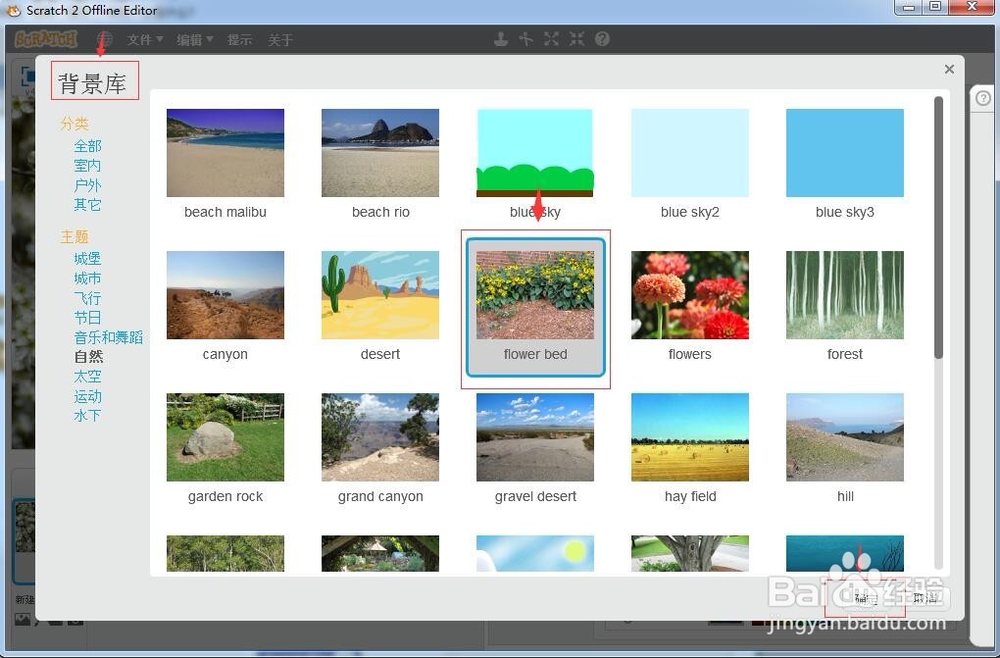Choose the garden gazebo backdrop in bottom row

pos(380,553)
